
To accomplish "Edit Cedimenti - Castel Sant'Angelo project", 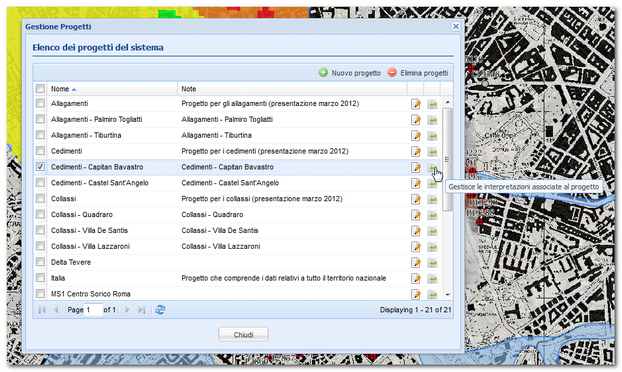I will 416,183.
